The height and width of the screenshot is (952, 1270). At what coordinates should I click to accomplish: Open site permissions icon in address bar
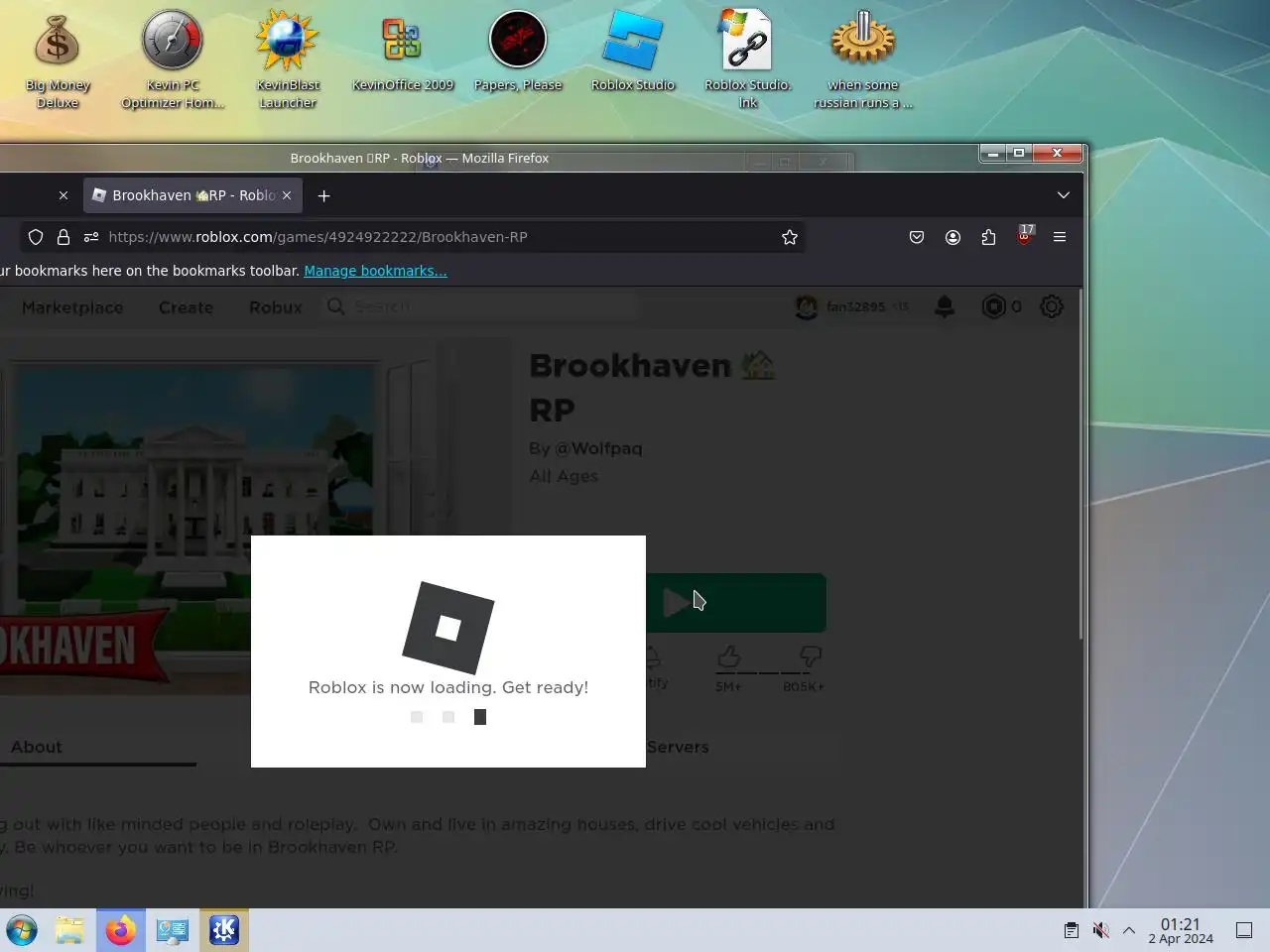pos(91,237)
